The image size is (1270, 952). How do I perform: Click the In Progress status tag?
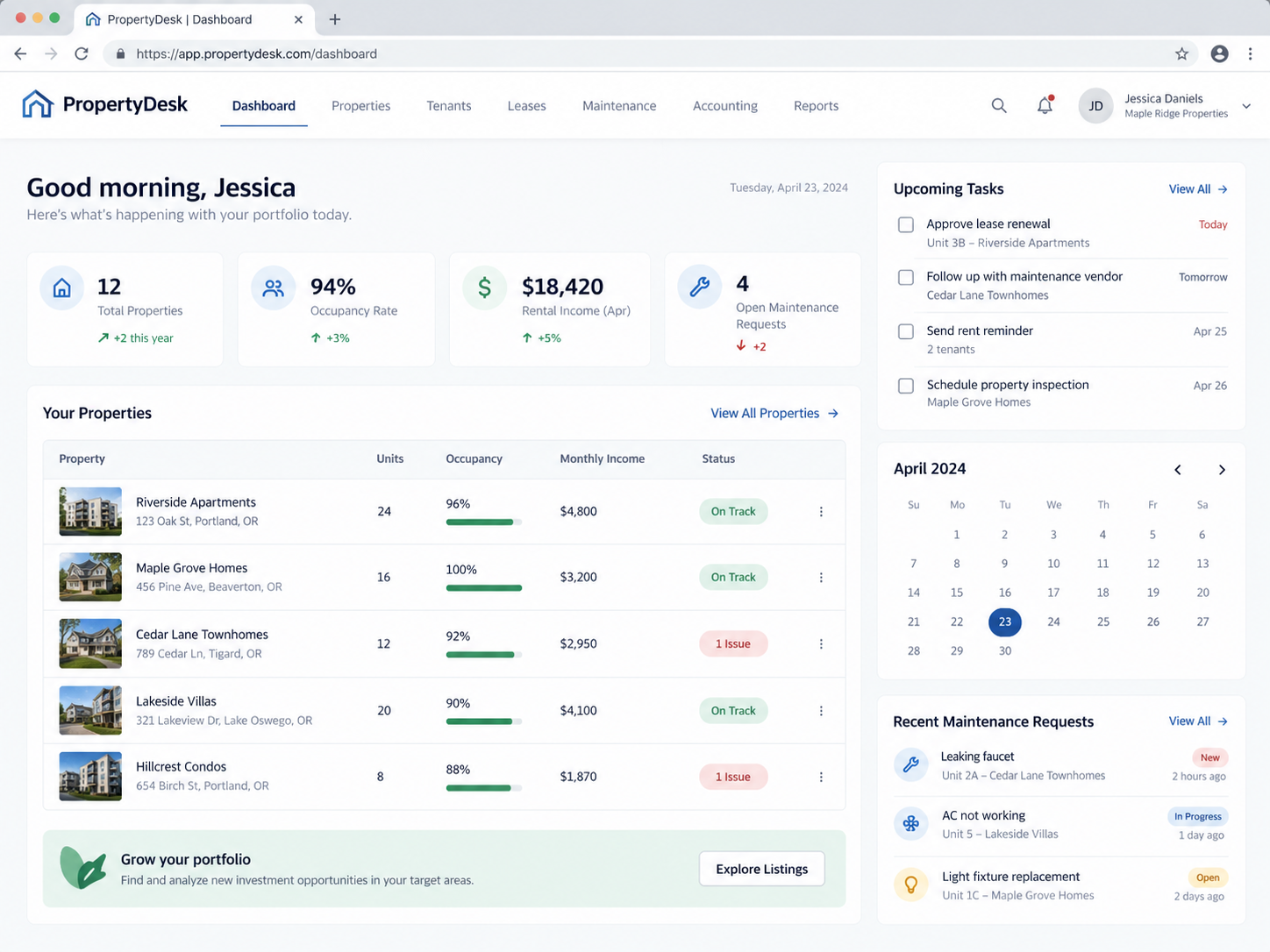pos(1198,816)
